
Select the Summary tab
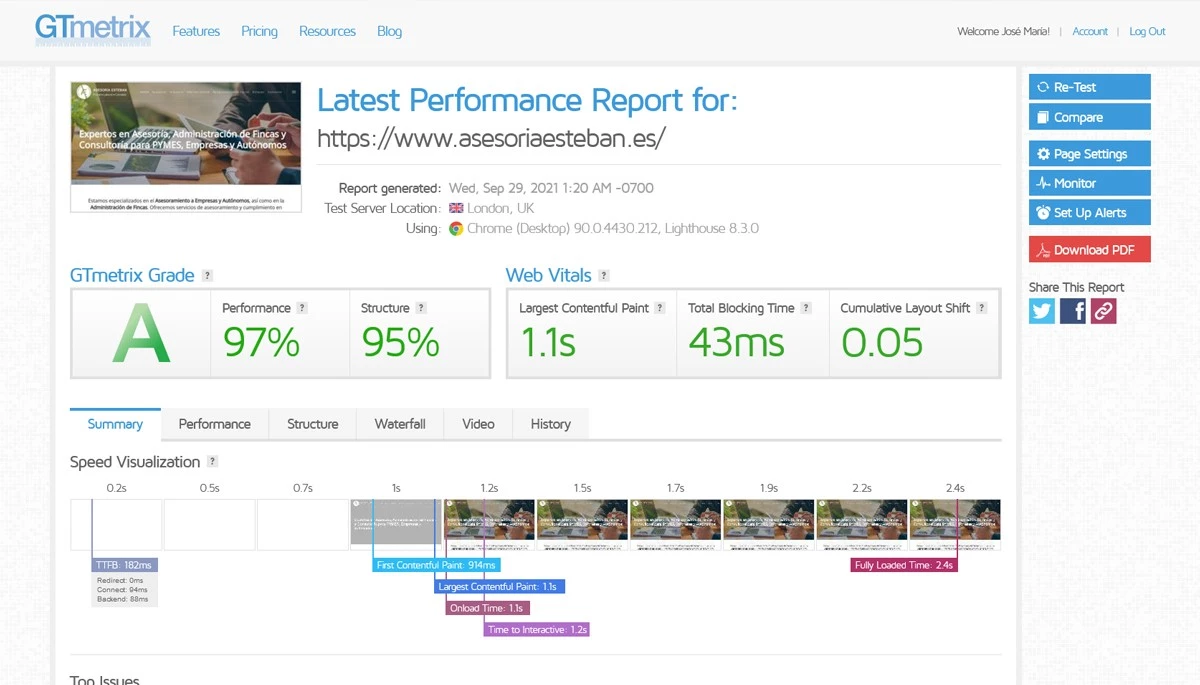point(115,424)
